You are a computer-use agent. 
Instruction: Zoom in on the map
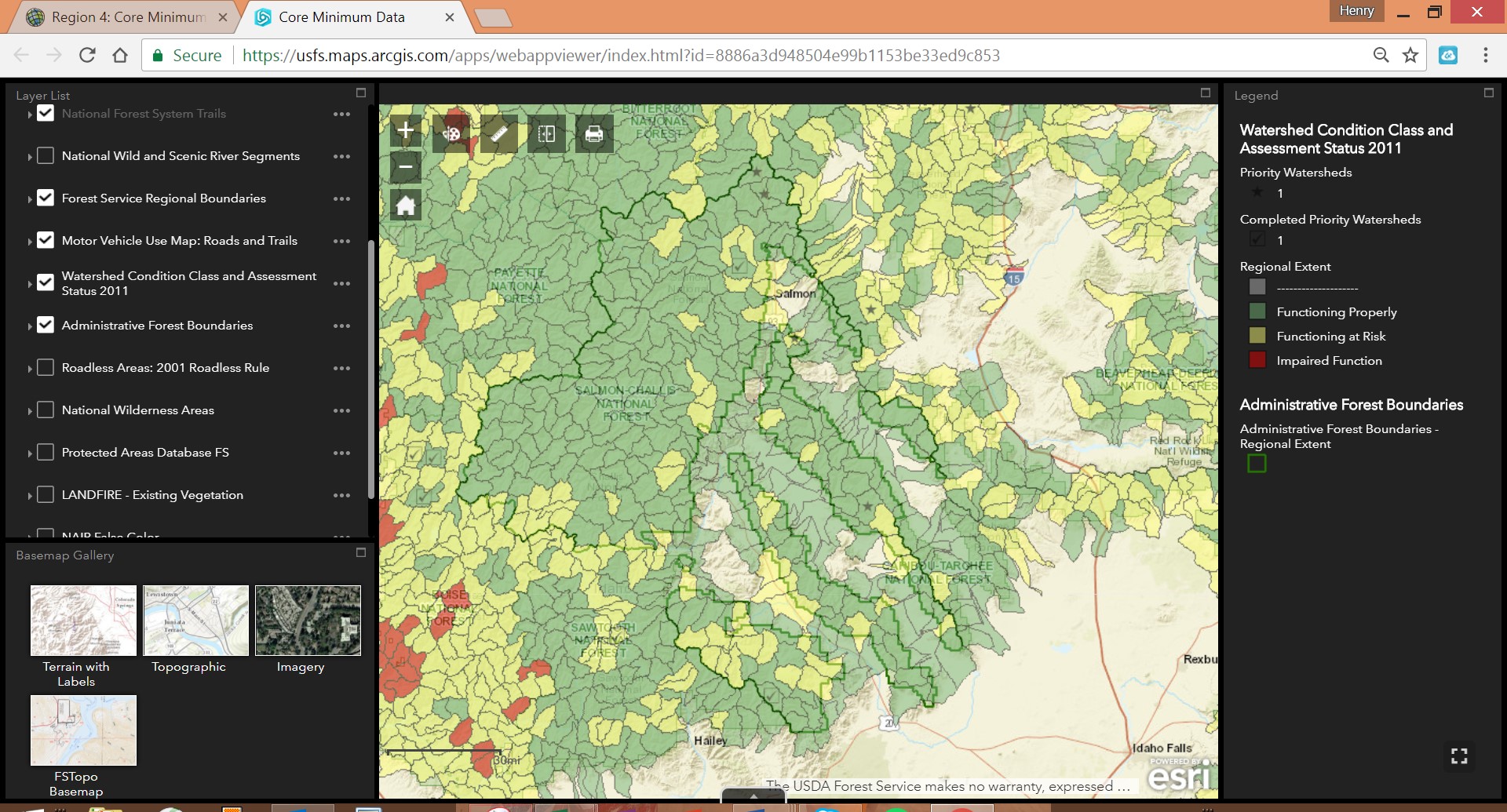click(x=405, y=130)
